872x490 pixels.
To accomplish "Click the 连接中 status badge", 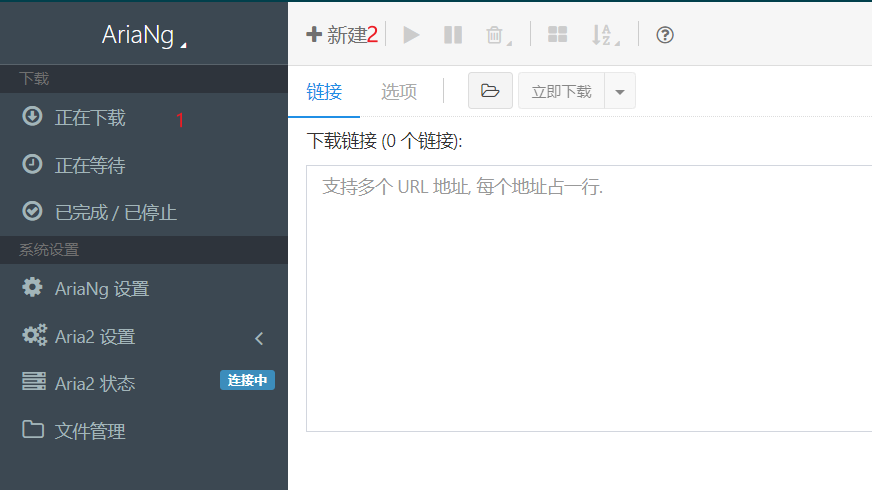I will point(247,380).
